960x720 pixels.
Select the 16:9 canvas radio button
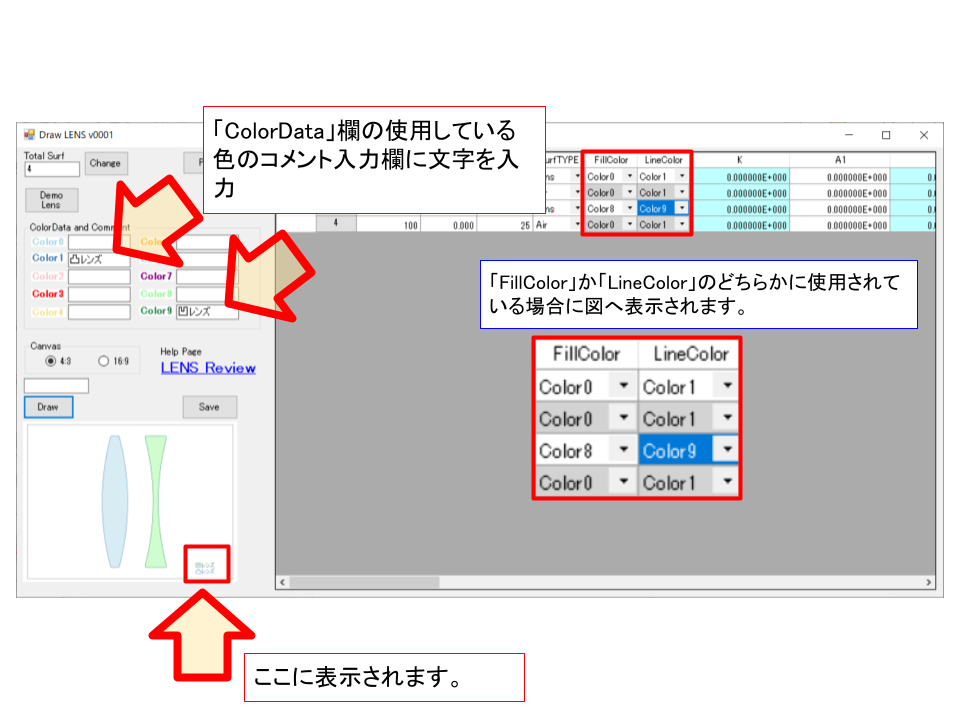[x=103, y=361]
